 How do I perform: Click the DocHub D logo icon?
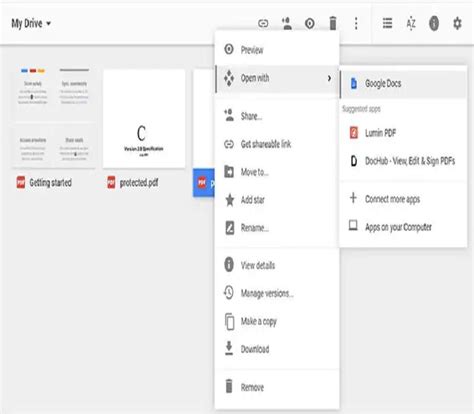[354, 161]
